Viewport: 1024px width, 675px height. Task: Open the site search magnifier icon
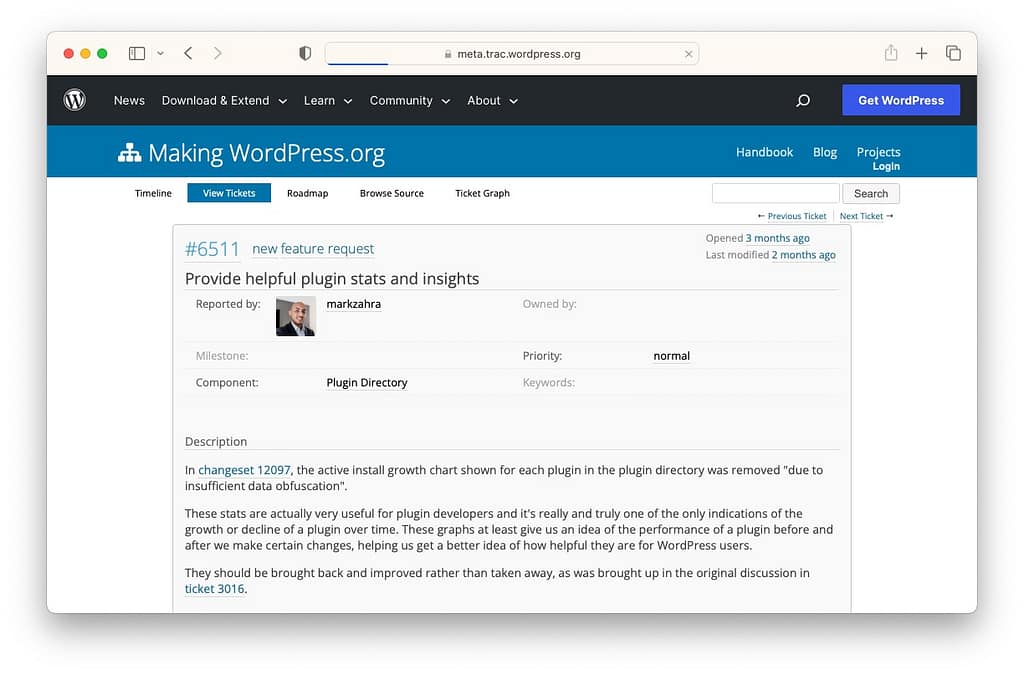(x=803, y=100)
